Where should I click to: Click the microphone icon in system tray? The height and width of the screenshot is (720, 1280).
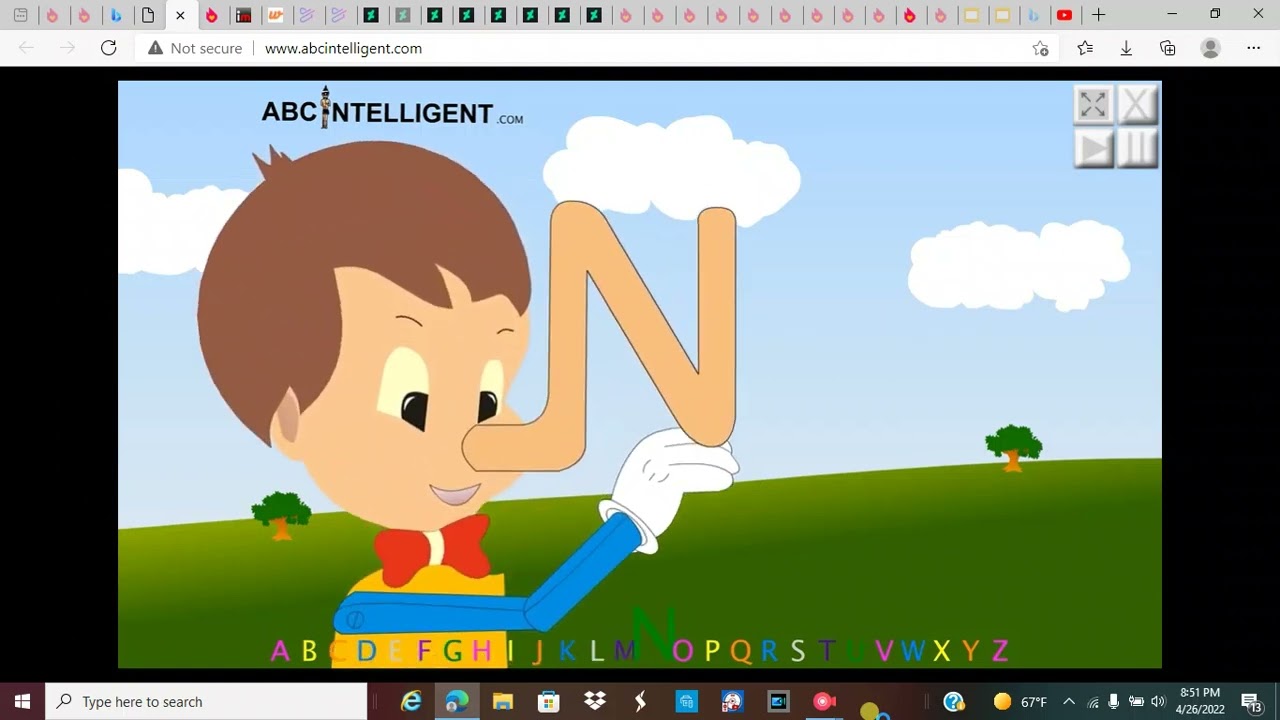[1114, 701]
